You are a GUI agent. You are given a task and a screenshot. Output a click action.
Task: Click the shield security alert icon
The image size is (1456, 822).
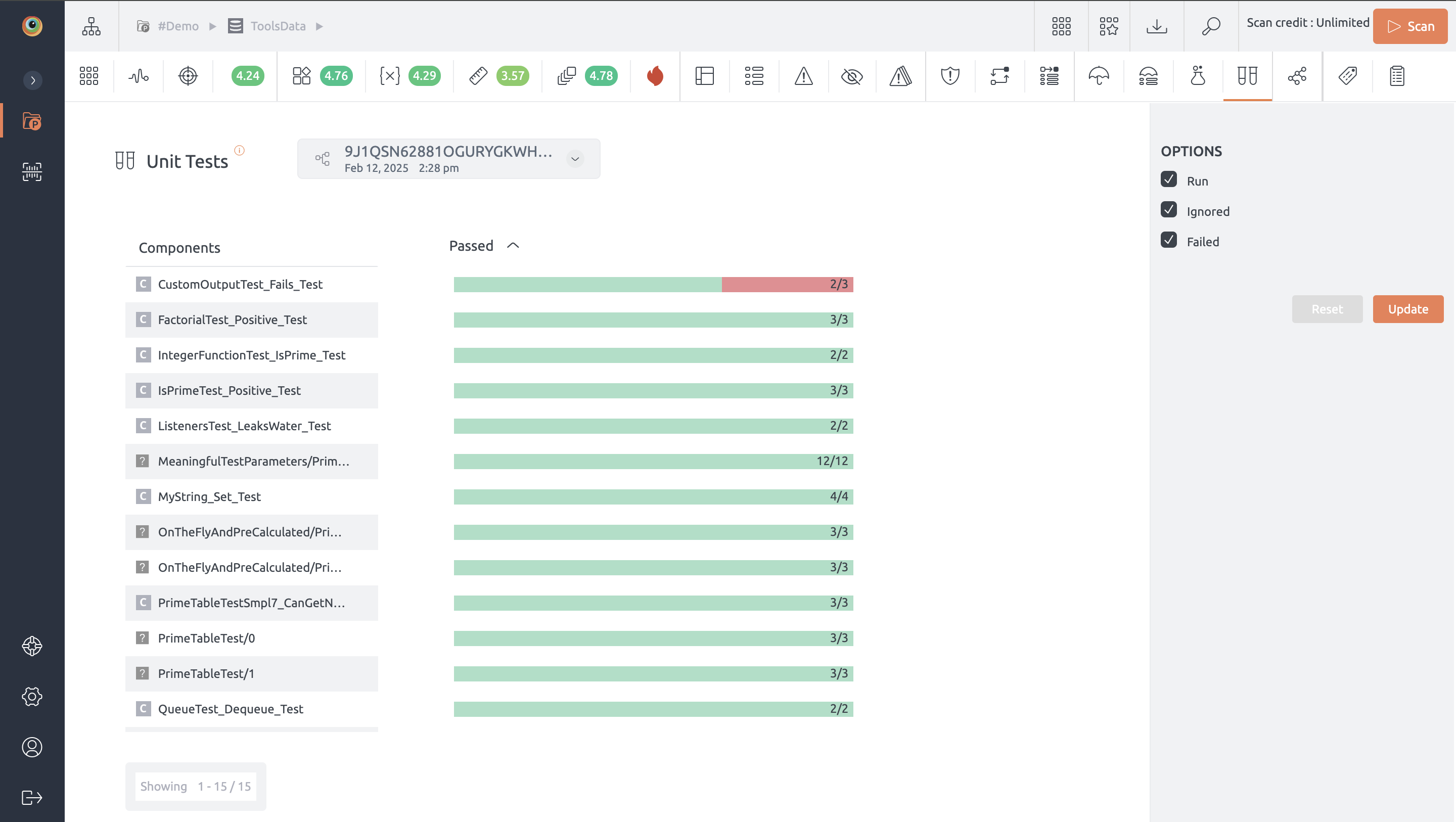pos(950,76)
